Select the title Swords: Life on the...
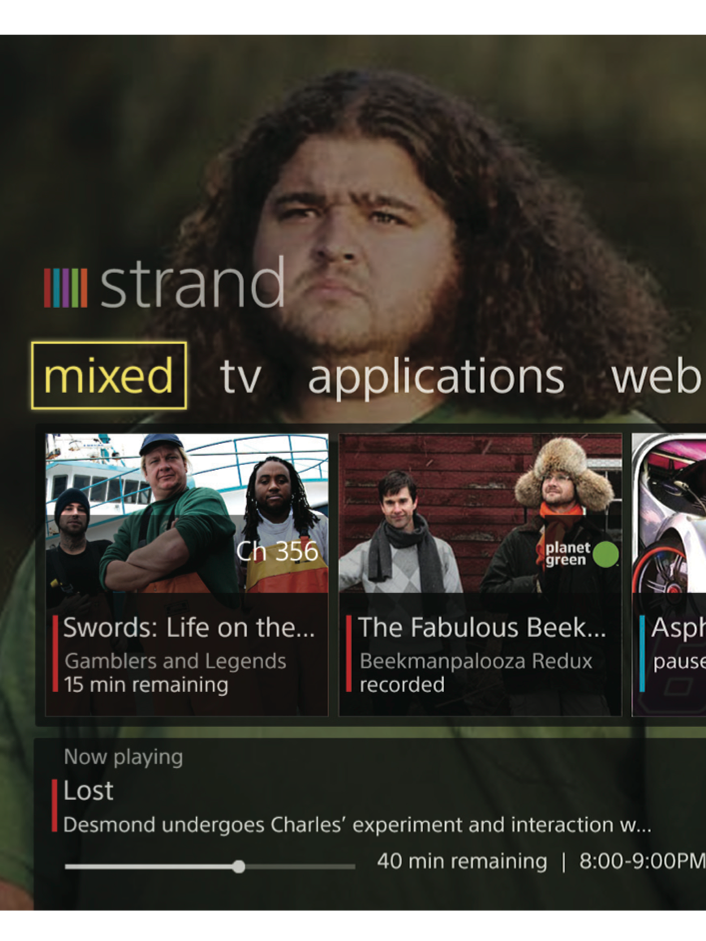 pyautogui.click(x=189, y=628)
